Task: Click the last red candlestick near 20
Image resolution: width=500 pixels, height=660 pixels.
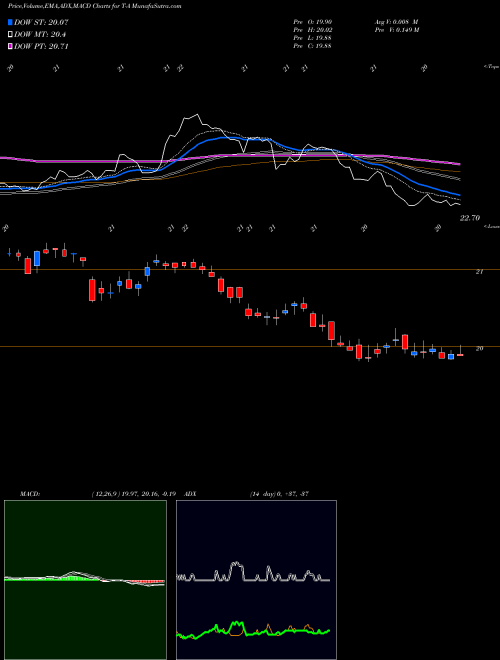Action: pos(460,355)
